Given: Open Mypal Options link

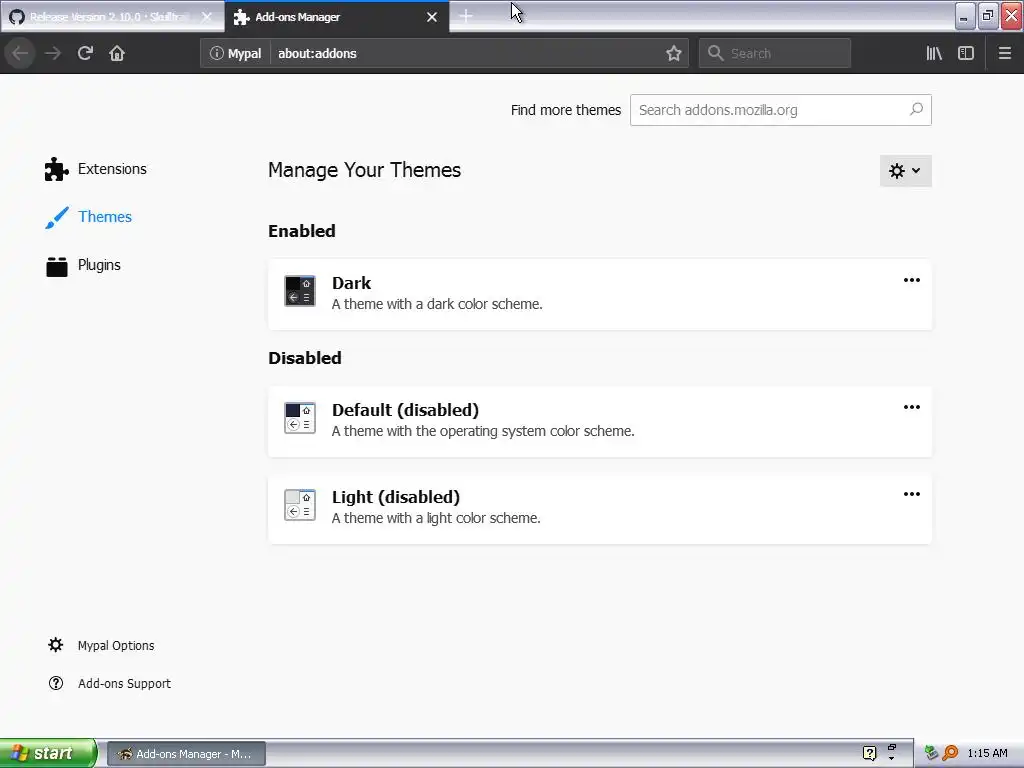Looking at the screenshot, I should tap(101, 645).
